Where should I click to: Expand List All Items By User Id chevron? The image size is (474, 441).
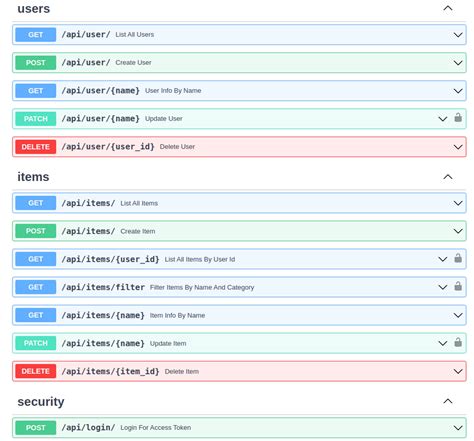click(442, 259)
